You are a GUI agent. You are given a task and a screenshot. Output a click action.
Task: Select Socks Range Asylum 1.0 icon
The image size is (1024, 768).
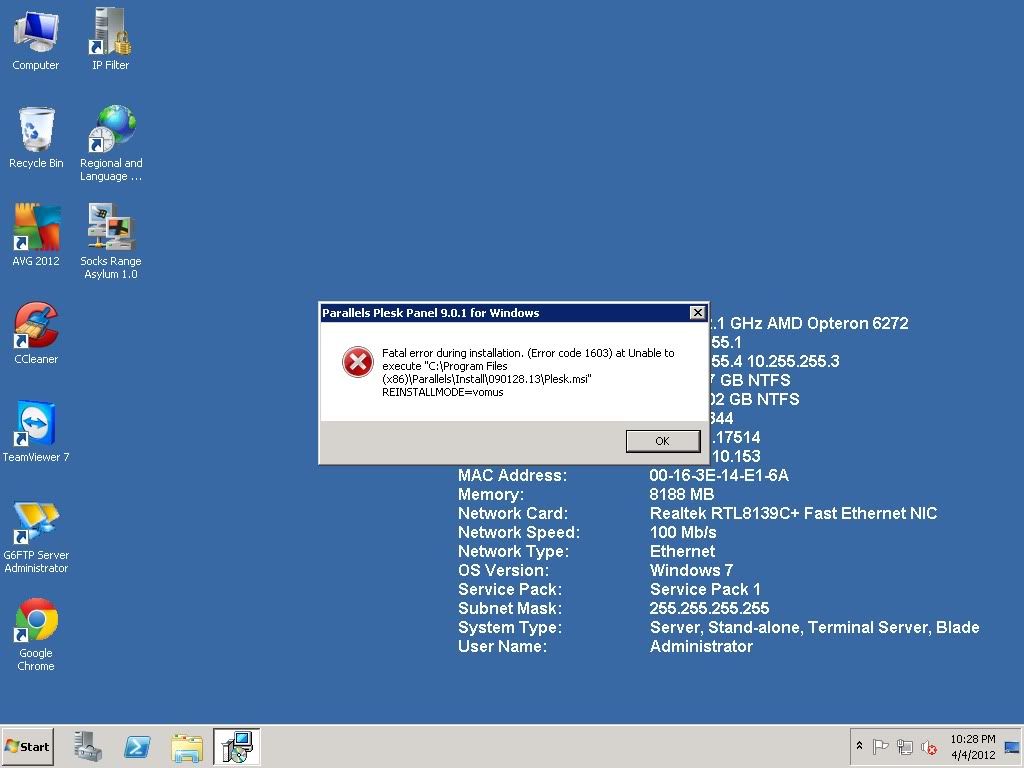point(111,242)
